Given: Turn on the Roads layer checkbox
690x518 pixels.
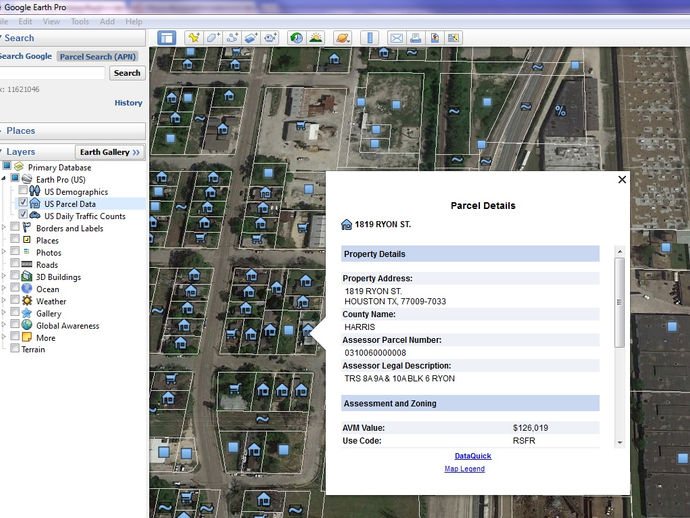Looking at the screenshot, I should click(15, 263).
